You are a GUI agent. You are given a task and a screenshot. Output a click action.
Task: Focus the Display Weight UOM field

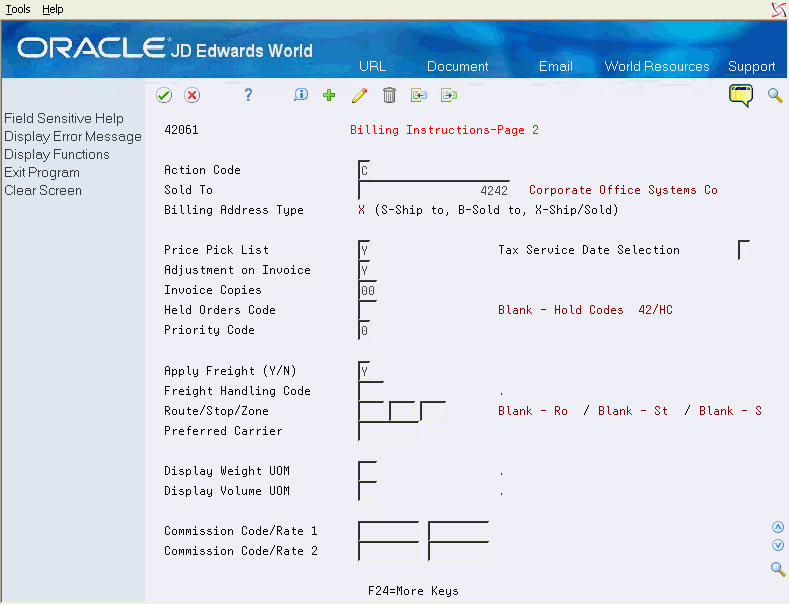point(367,471)
